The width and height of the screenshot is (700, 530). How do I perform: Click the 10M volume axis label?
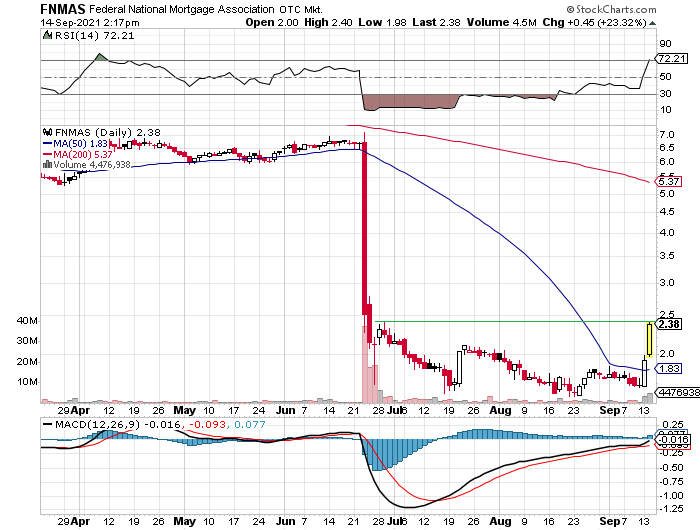pos(27,382)
